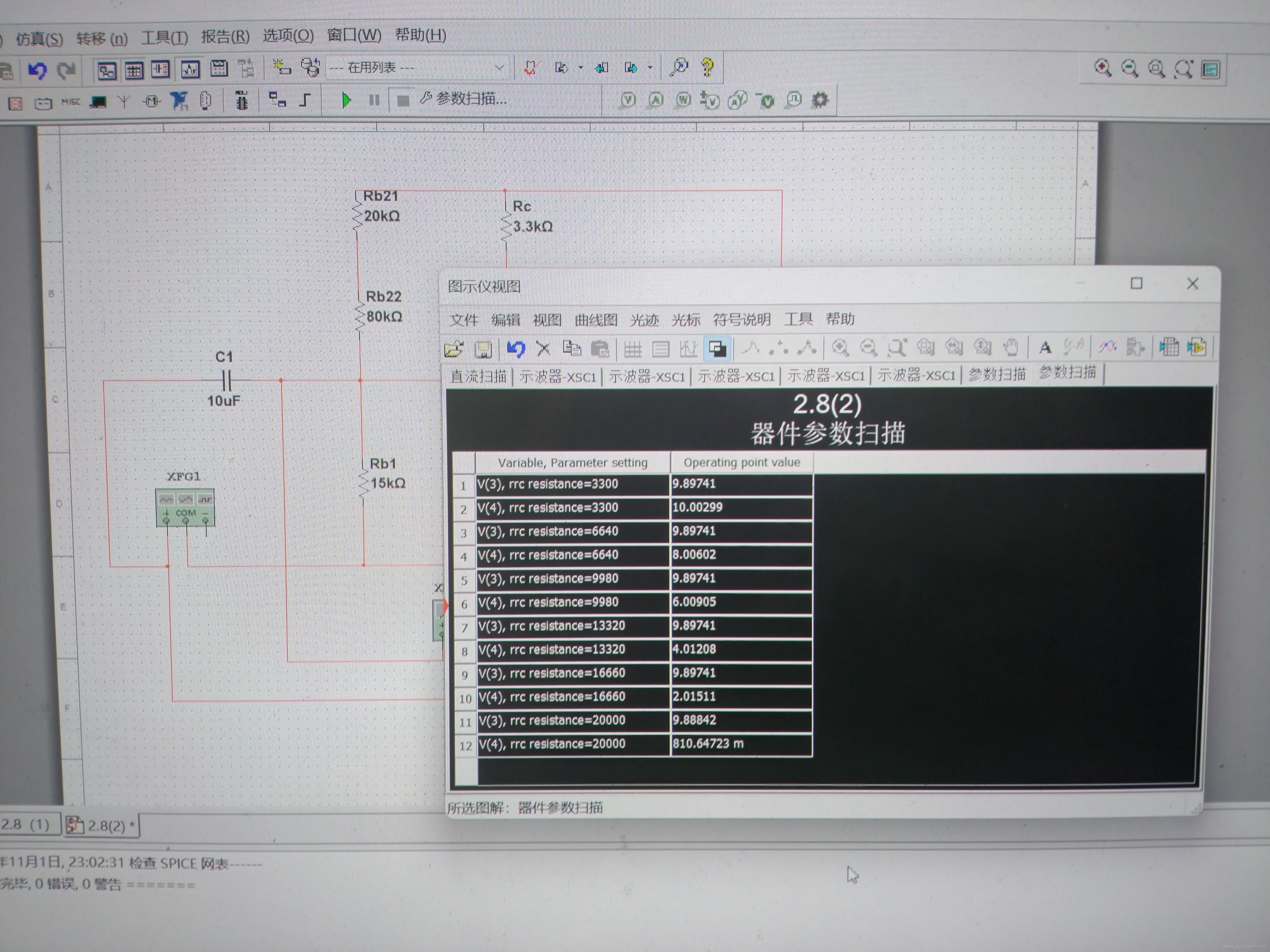Open the 曲线图 menu in grapher
The width and height of the screenshot is (1270, 952).
[x=595, y=320]
